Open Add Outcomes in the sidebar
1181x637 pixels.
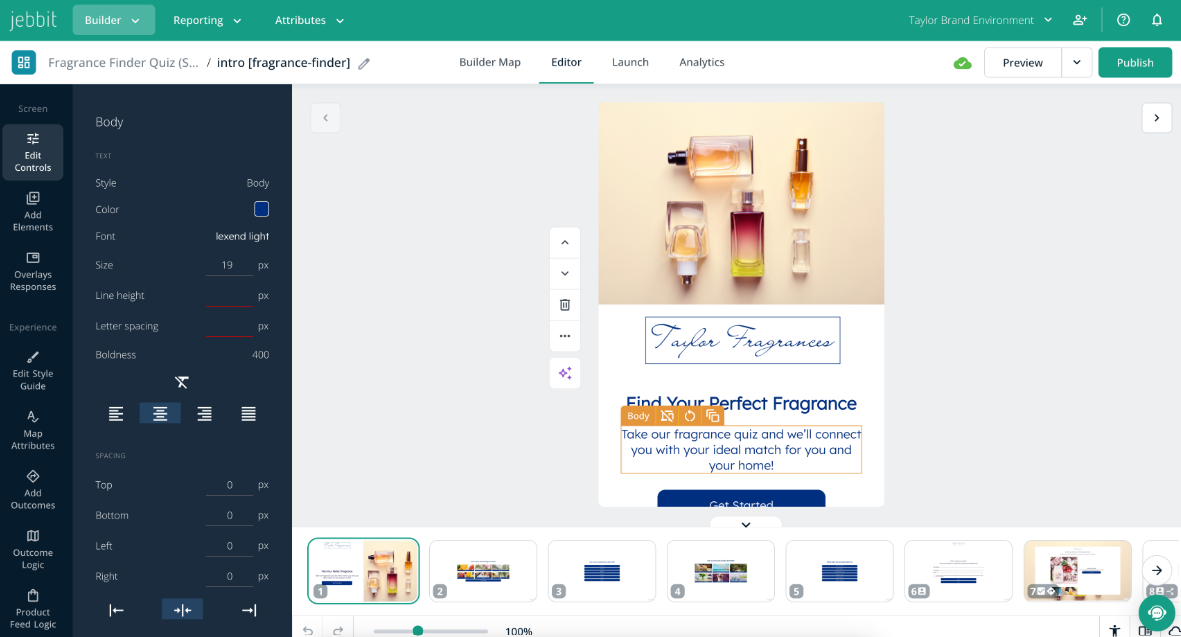coord(32,489)
